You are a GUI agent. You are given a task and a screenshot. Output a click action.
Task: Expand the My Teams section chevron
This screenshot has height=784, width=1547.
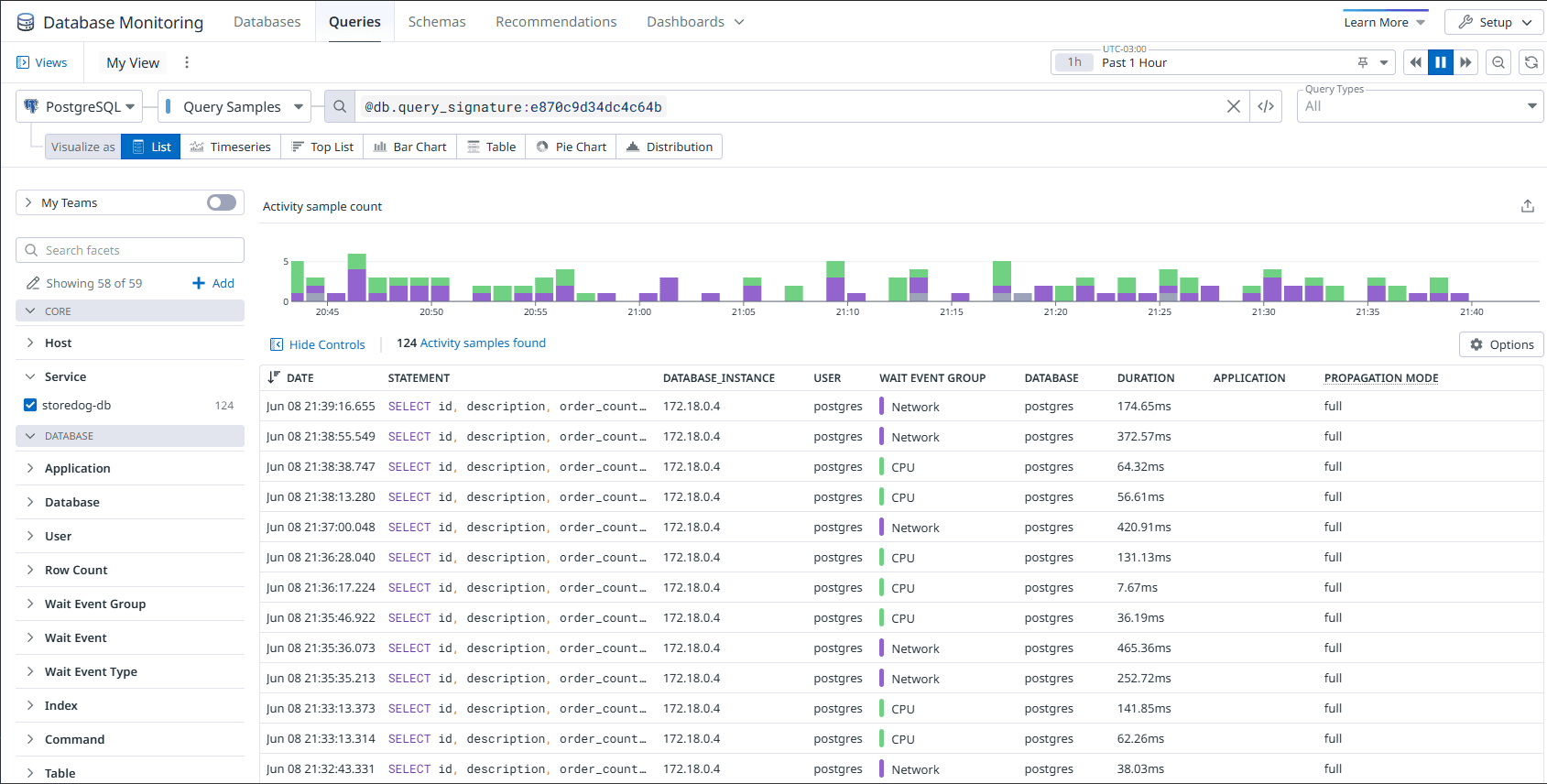28,202
